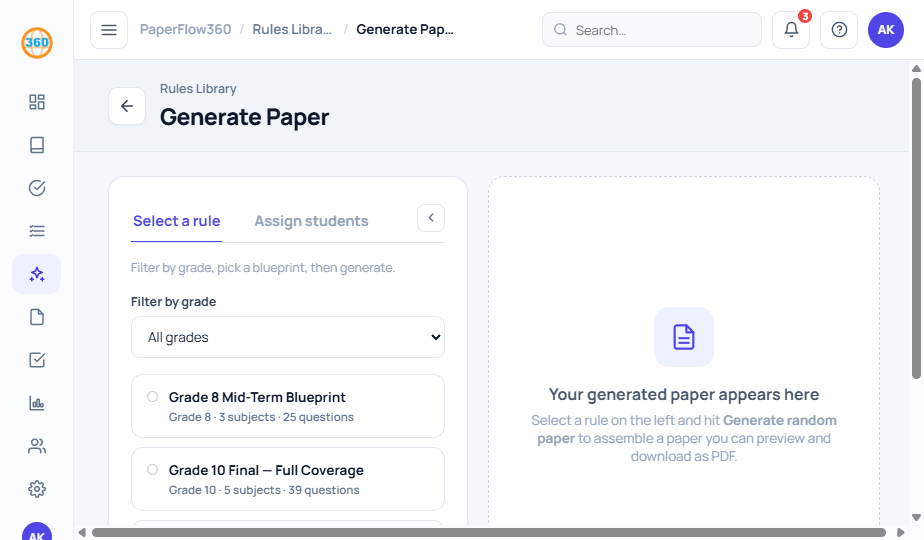924x540 pixels.
Task: Click the 'Filter by grade' label
Action: pyautogui.click(x=173, y=302)
